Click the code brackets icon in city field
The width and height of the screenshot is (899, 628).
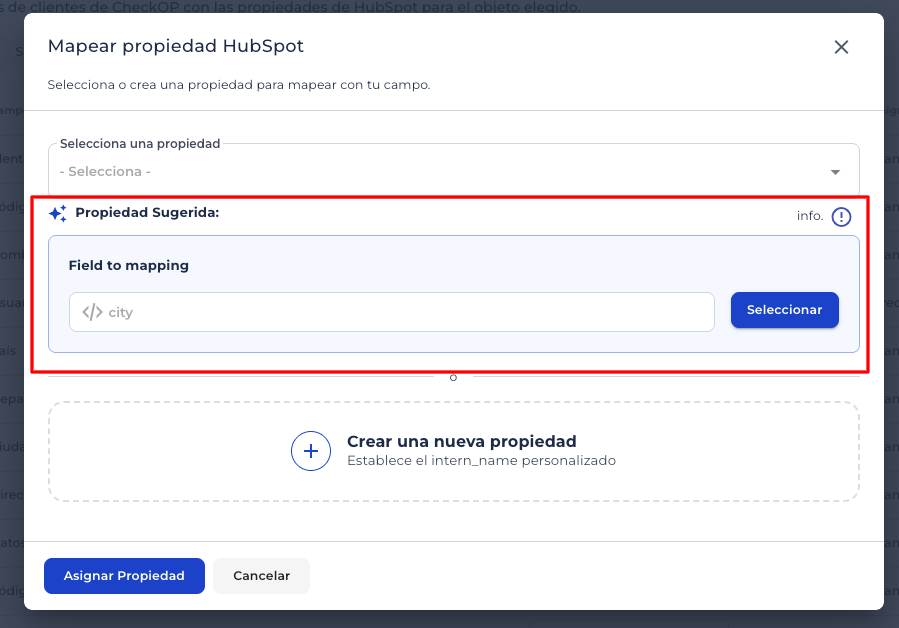92,312
